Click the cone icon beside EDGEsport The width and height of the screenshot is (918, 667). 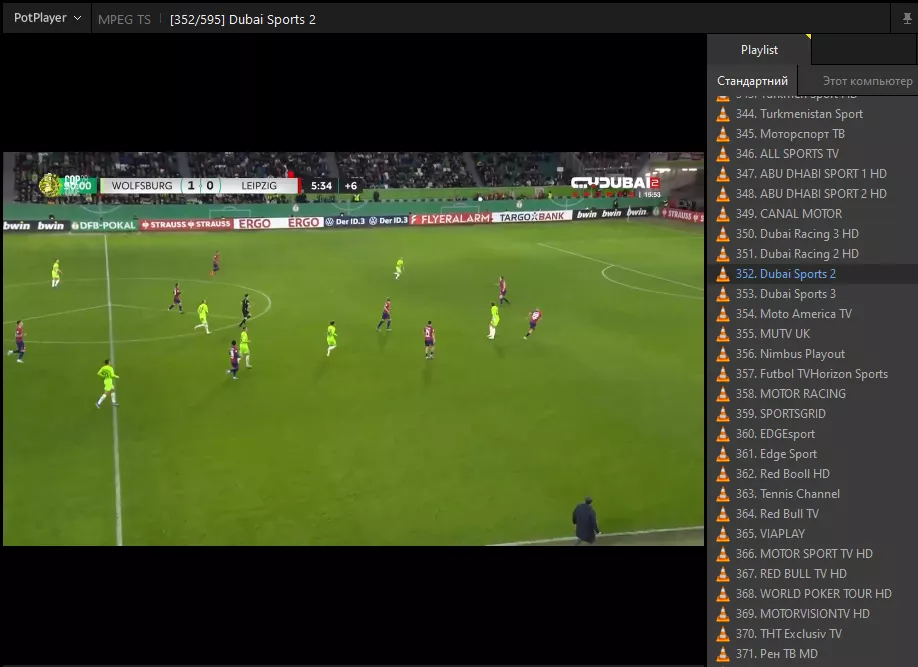[723, 434]
